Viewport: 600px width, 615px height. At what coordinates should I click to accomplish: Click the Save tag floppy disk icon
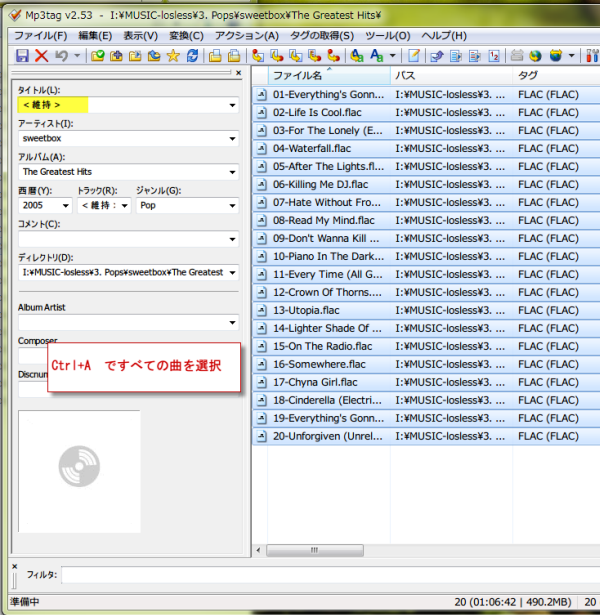[x=21, y=56]
